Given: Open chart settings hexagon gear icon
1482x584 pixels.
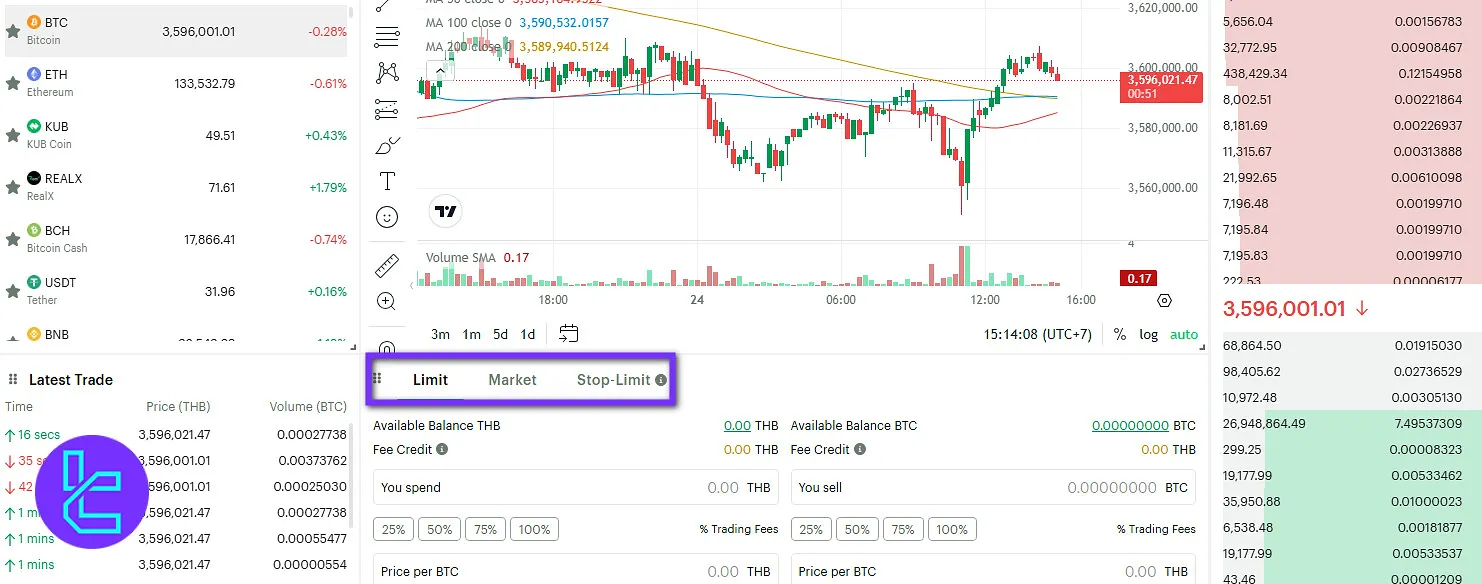Looking at the screenshot, I should [x=1164, y=300].
